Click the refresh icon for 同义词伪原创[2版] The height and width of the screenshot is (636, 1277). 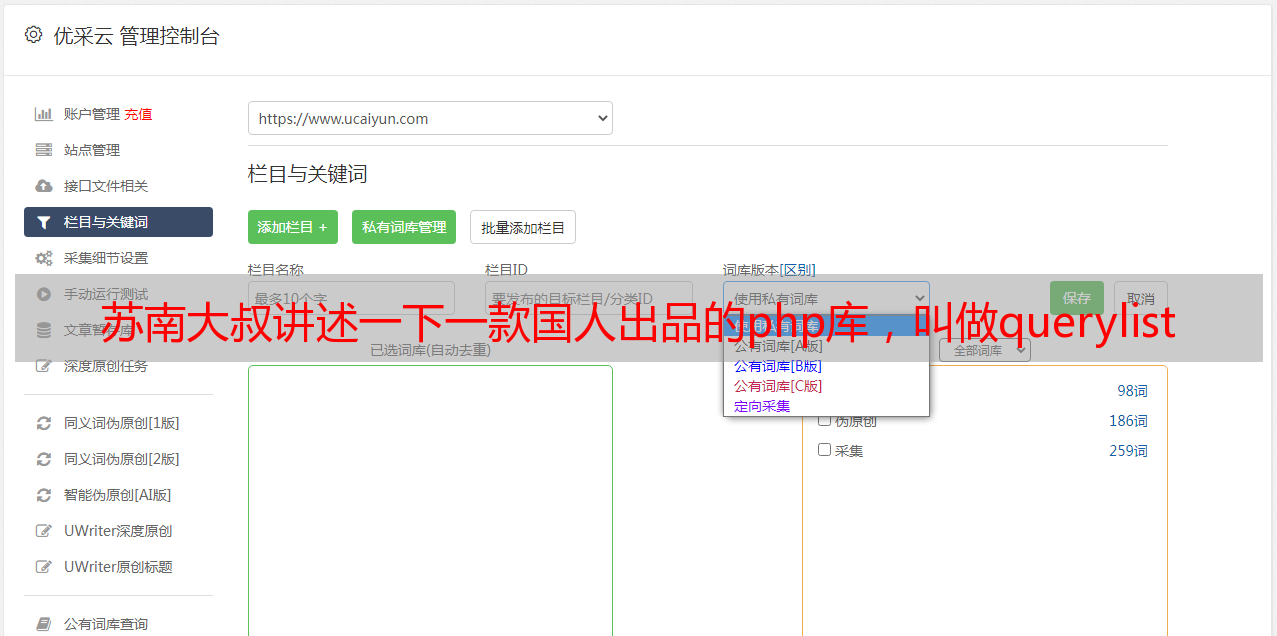coord(43,459)
